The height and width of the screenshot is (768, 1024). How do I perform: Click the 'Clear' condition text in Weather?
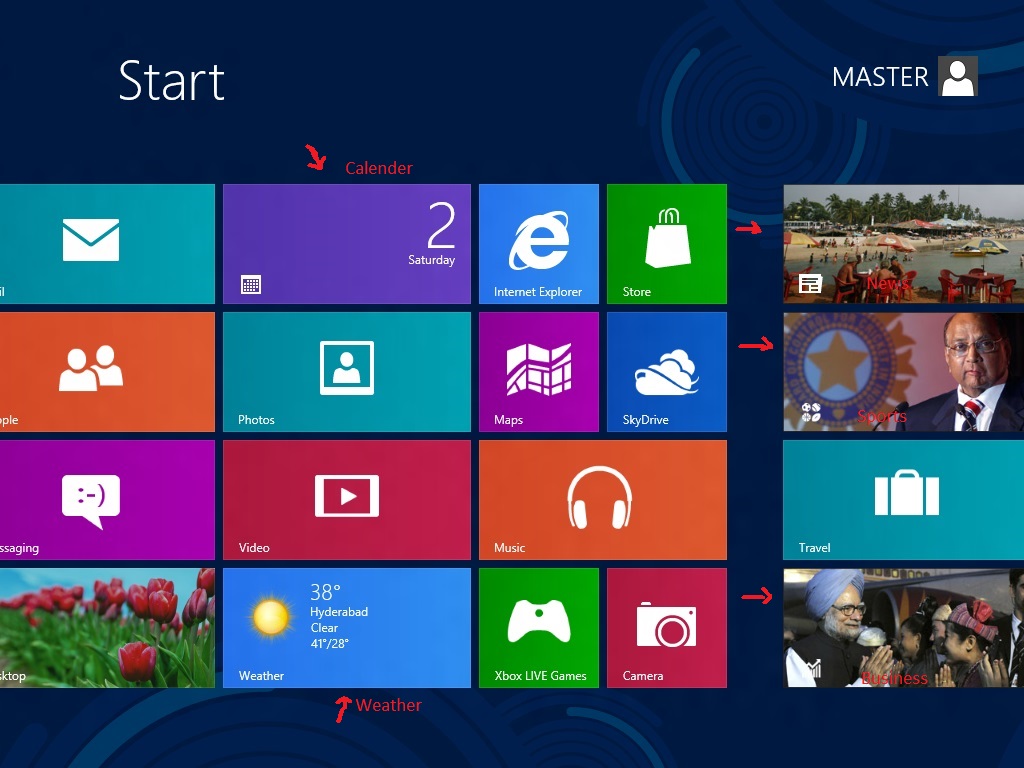324,628
